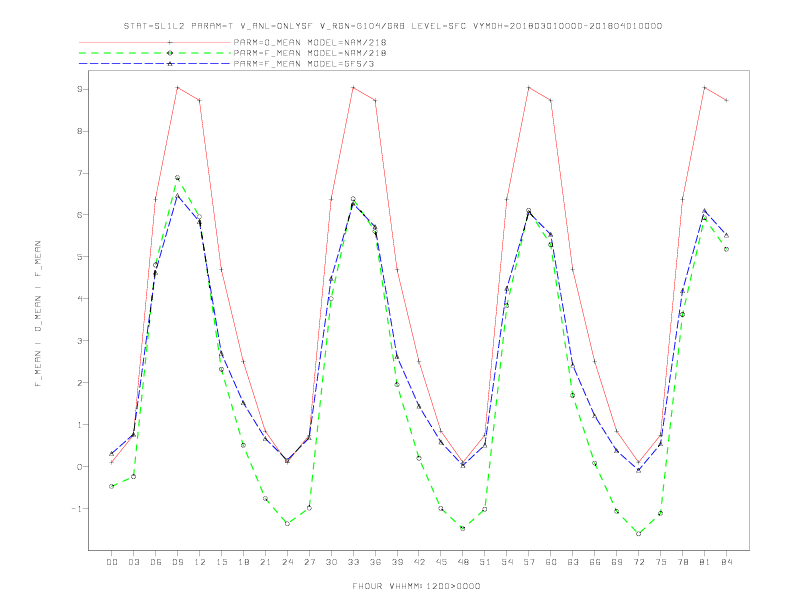Click y-axis tick label 2
The width and height of the screenshot is (792, 612).
tap(79, 383)
